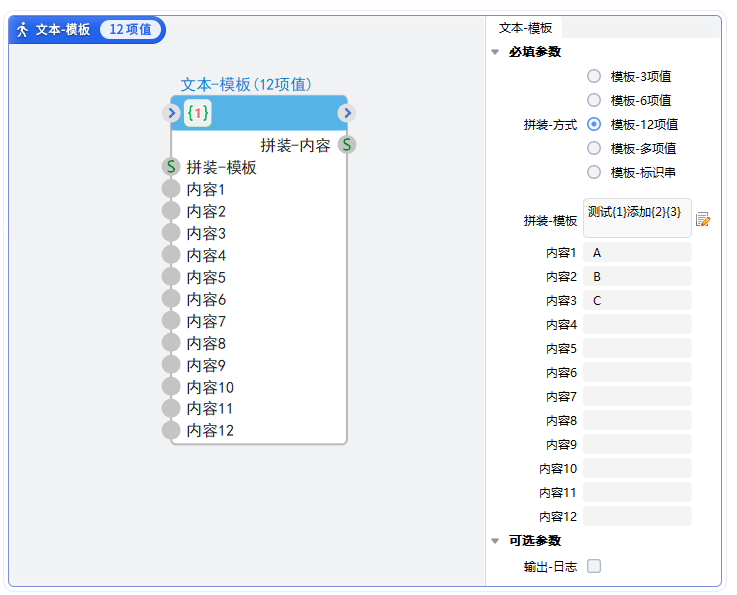Click the 内容12 input port circle

171,430
